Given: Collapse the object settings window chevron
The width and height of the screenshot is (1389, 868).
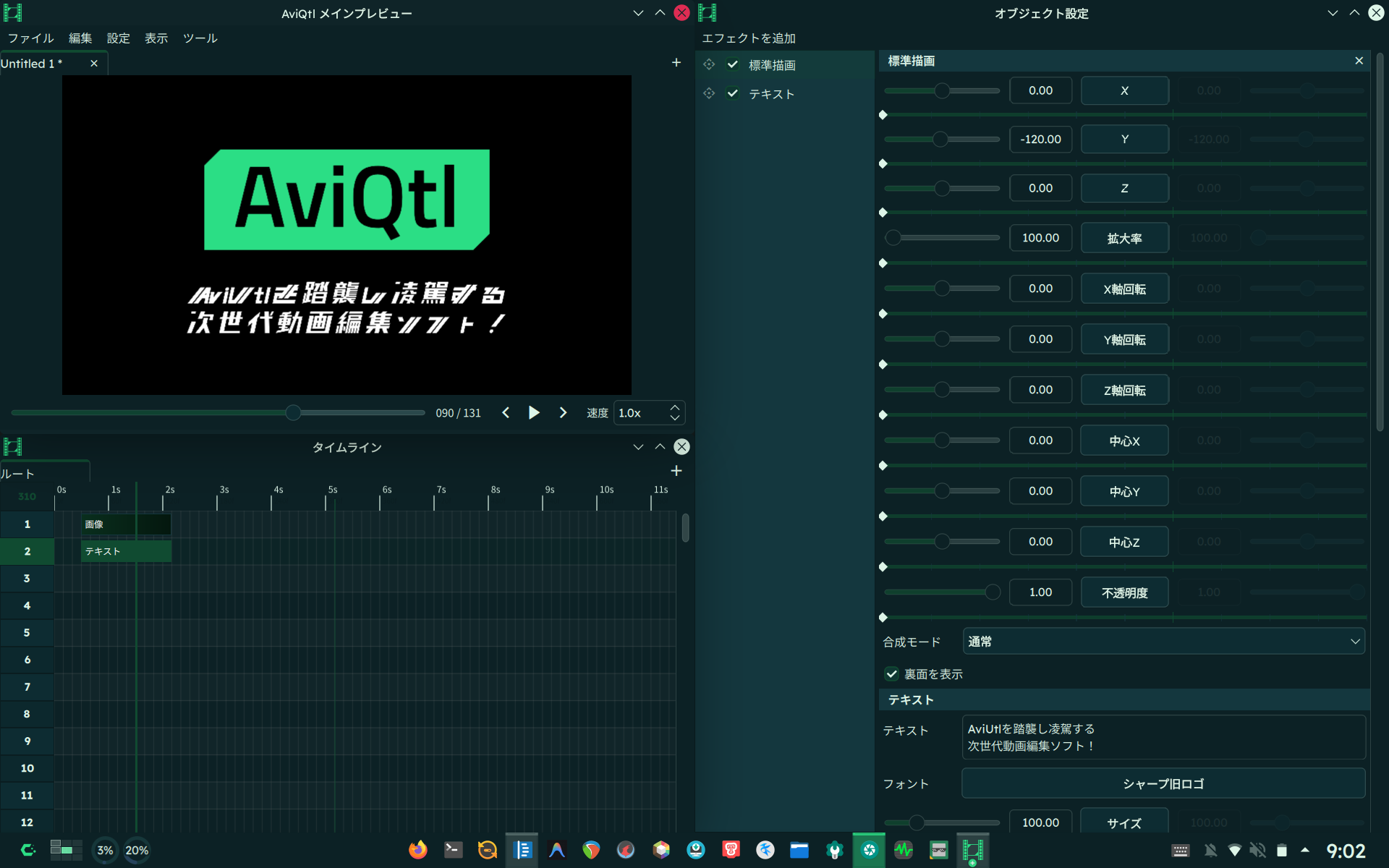Looking at the screenshot, I should [1333, 13].
